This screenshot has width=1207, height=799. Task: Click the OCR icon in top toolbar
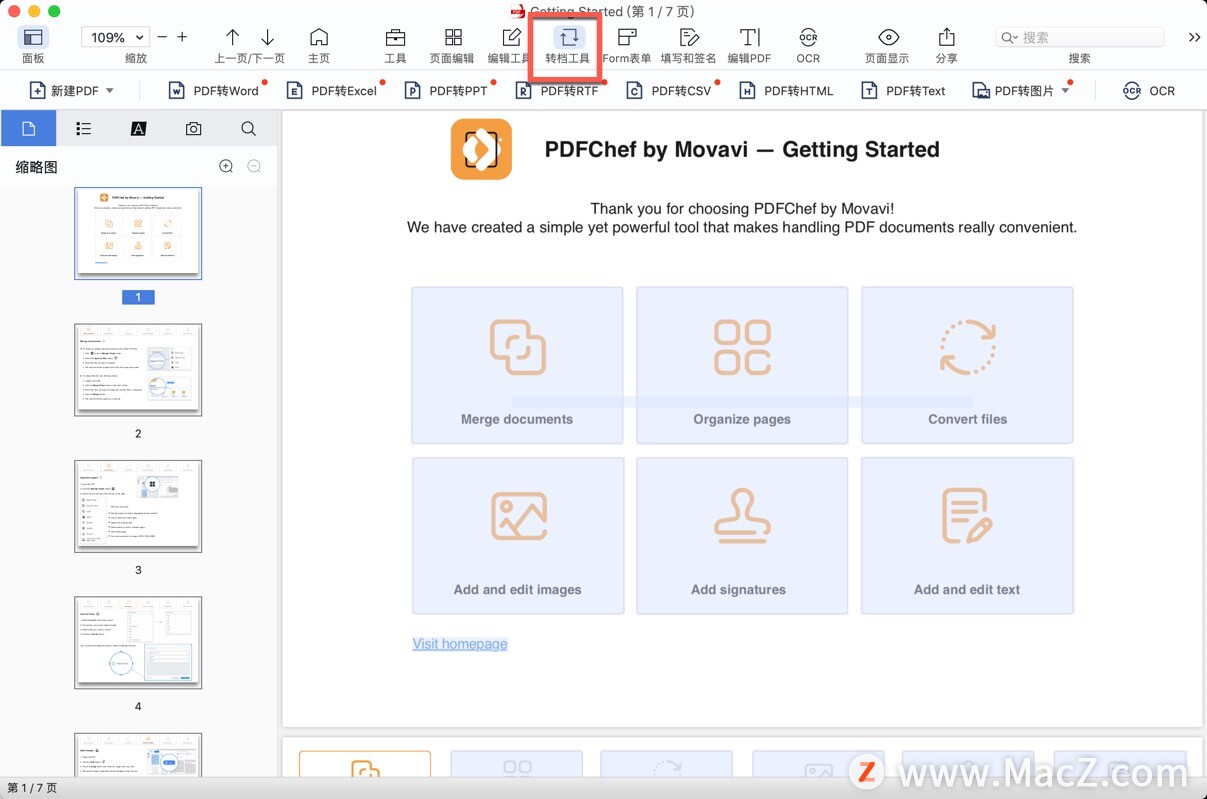coord(808,37)
